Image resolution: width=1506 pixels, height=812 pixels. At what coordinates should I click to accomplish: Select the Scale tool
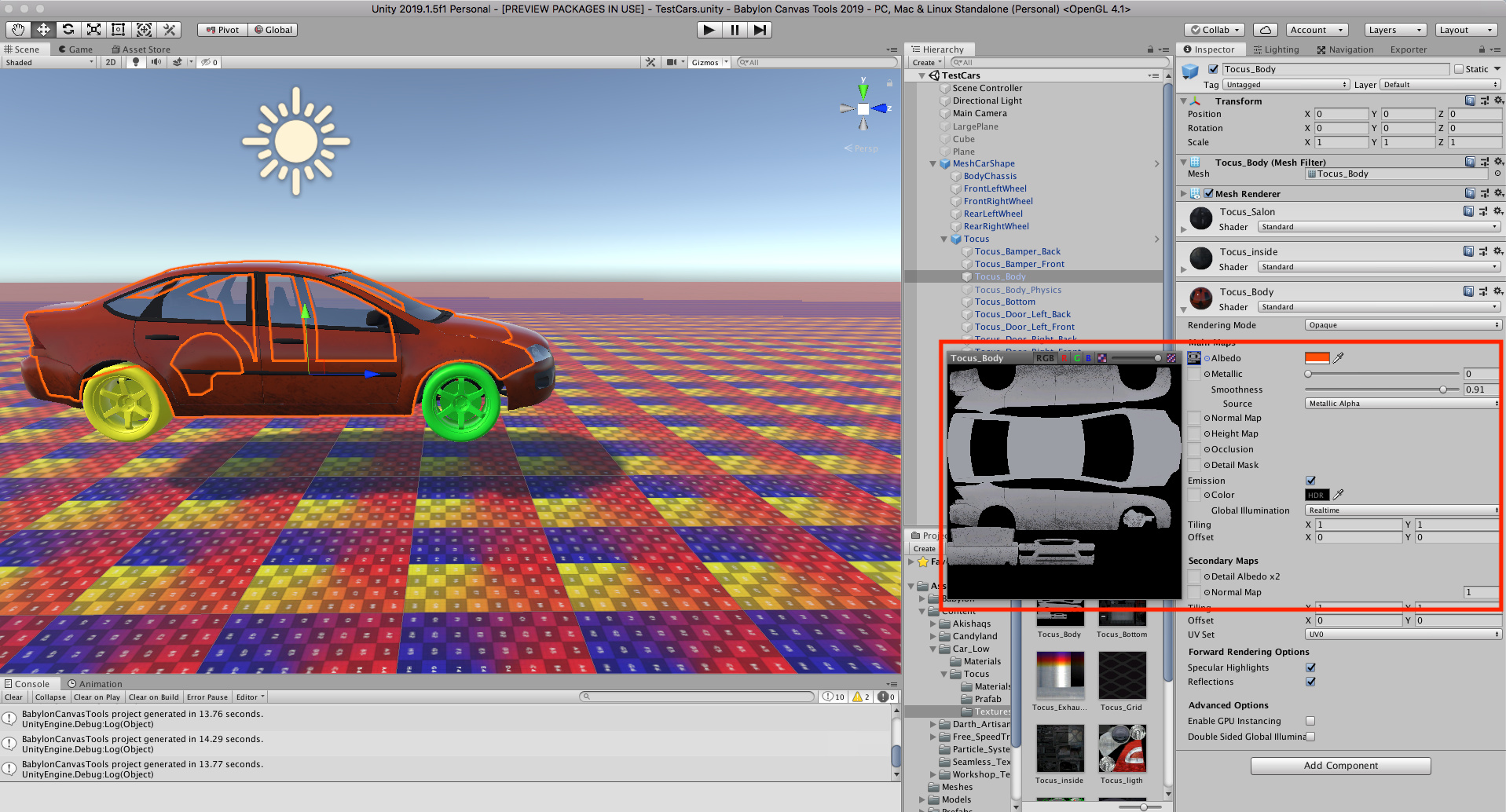(x=93, y=30)
